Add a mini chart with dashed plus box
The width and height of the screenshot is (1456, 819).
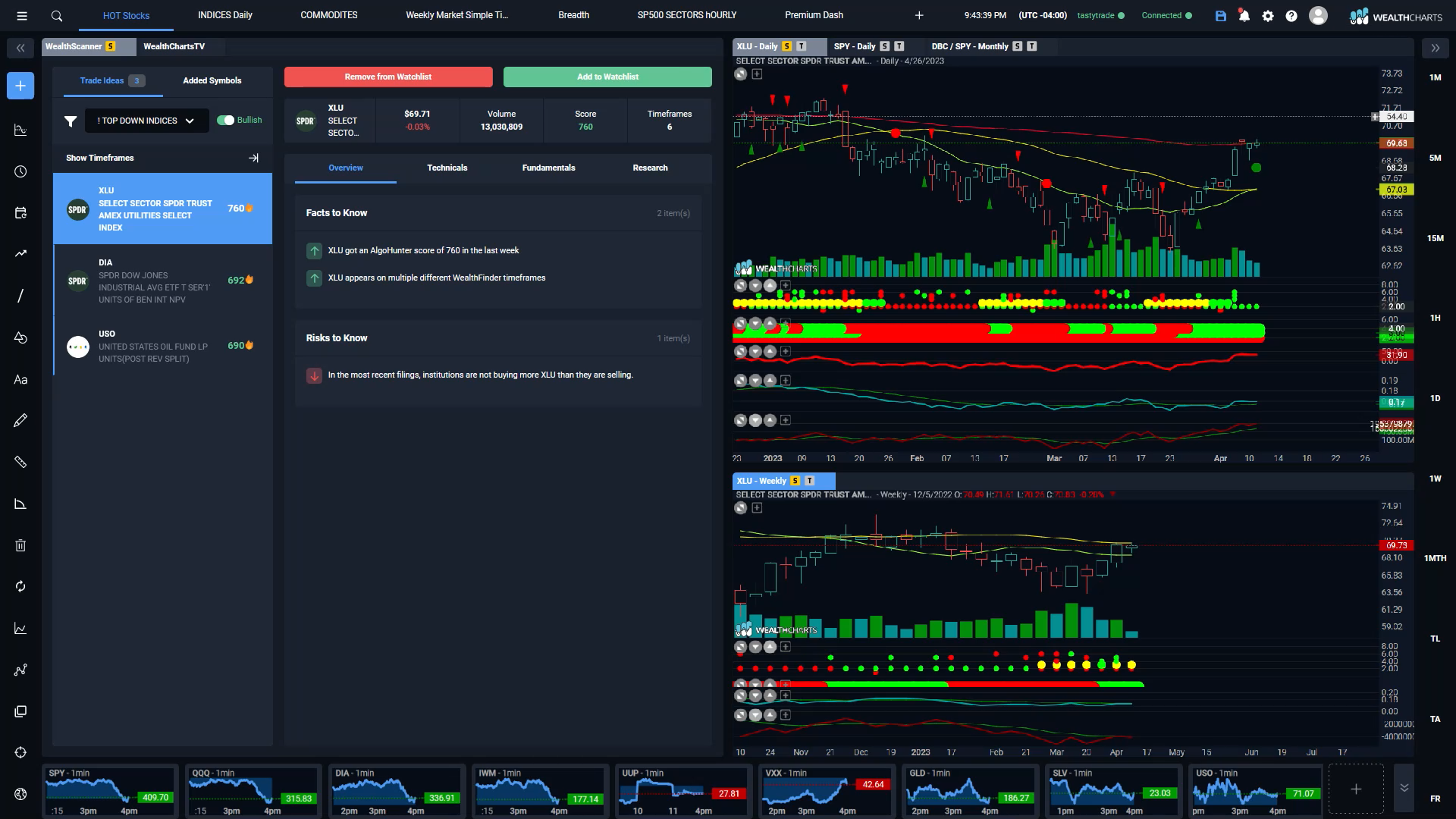[1356, 789]
